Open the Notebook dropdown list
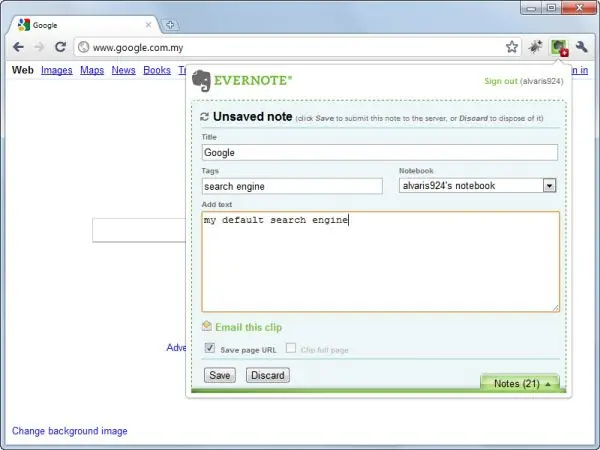 pyautogui.click(x=477, y=186)
